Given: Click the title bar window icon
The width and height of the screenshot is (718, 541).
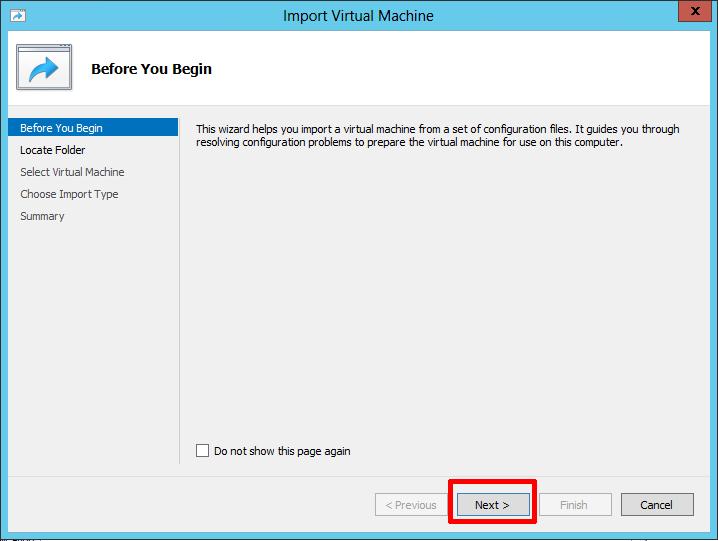Looking at the screenshot, I should click(x=18, y=16).
